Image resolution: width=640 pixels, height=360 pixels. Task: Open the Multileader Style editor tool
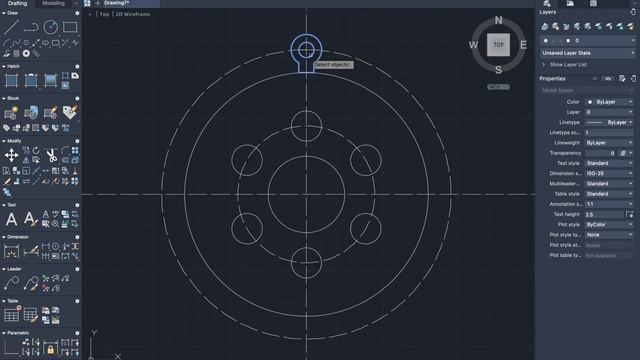(x=31, y=283)
